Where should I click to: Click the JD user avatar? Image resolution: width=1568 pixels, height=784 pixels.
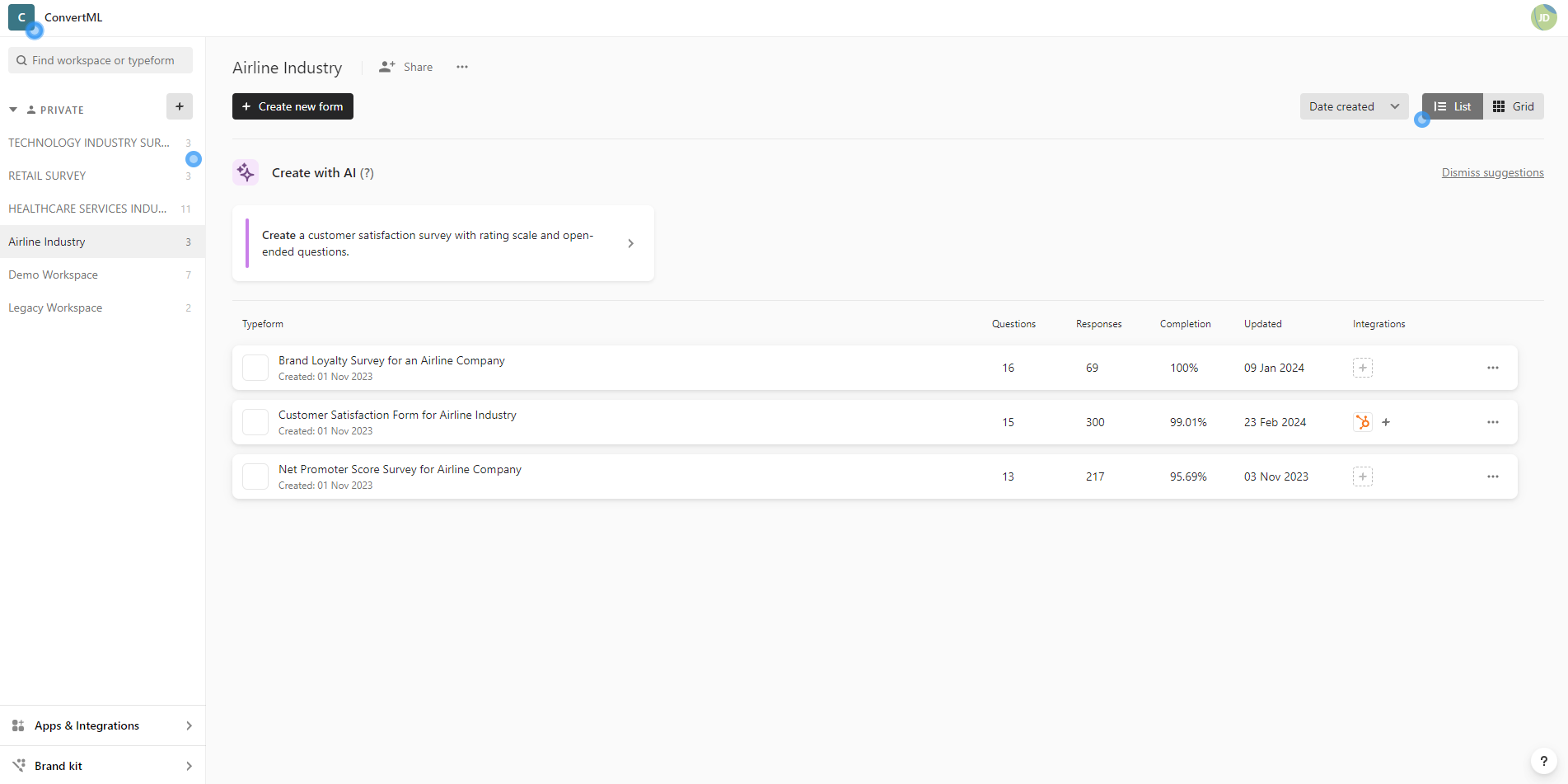[x=1543, y=17]
